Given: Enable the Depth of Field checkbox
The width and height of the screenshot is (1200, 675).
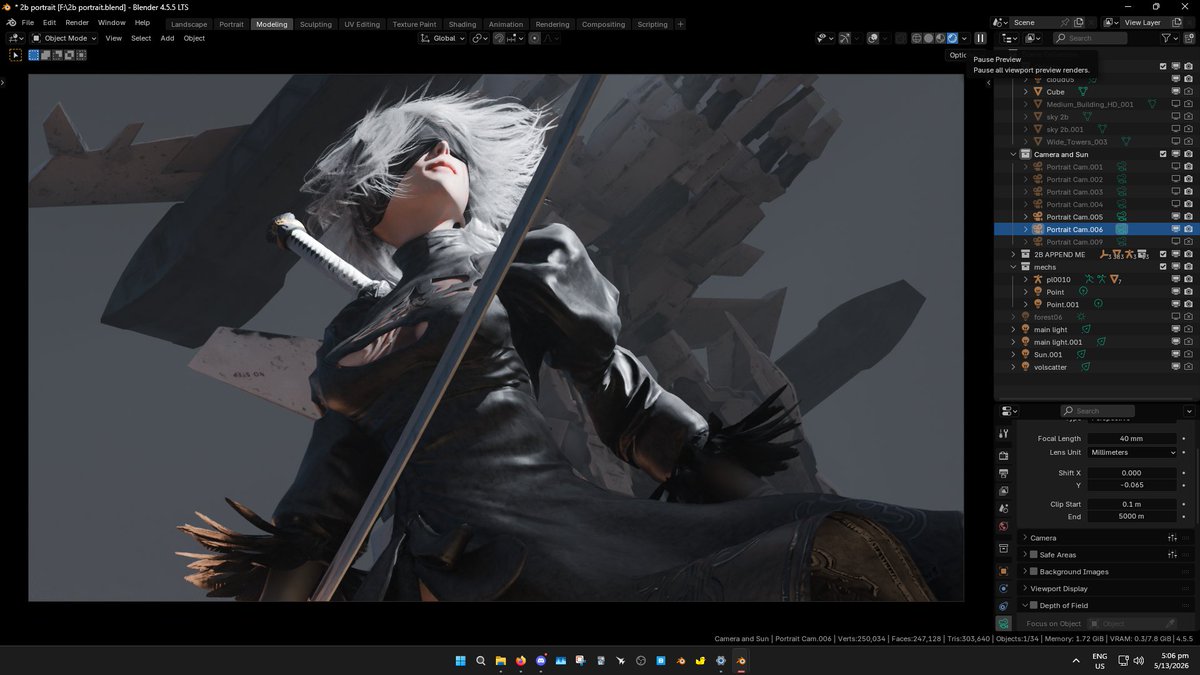Looking at the screenshot, I should [x=1034, y=605].
